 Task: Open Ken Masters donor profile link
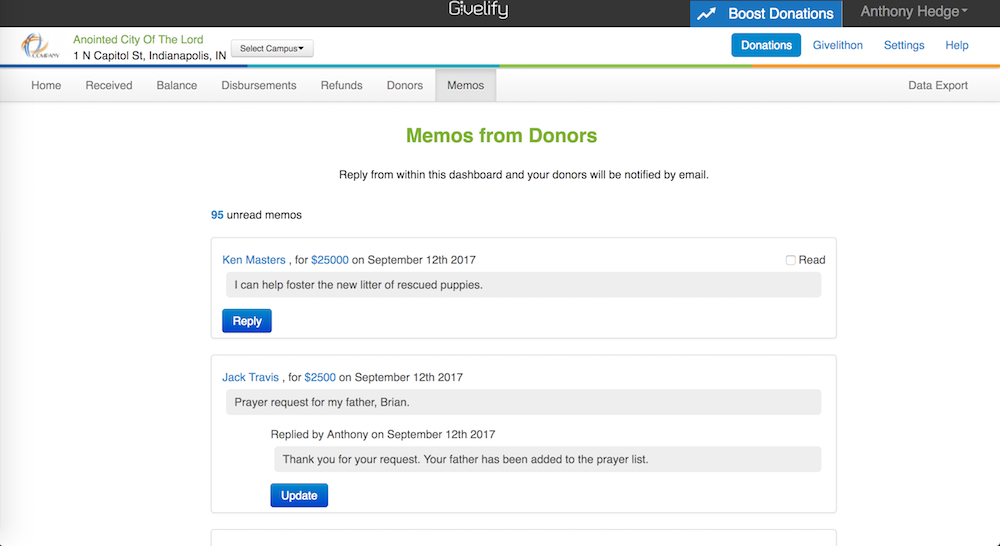[x=253, y=260]
